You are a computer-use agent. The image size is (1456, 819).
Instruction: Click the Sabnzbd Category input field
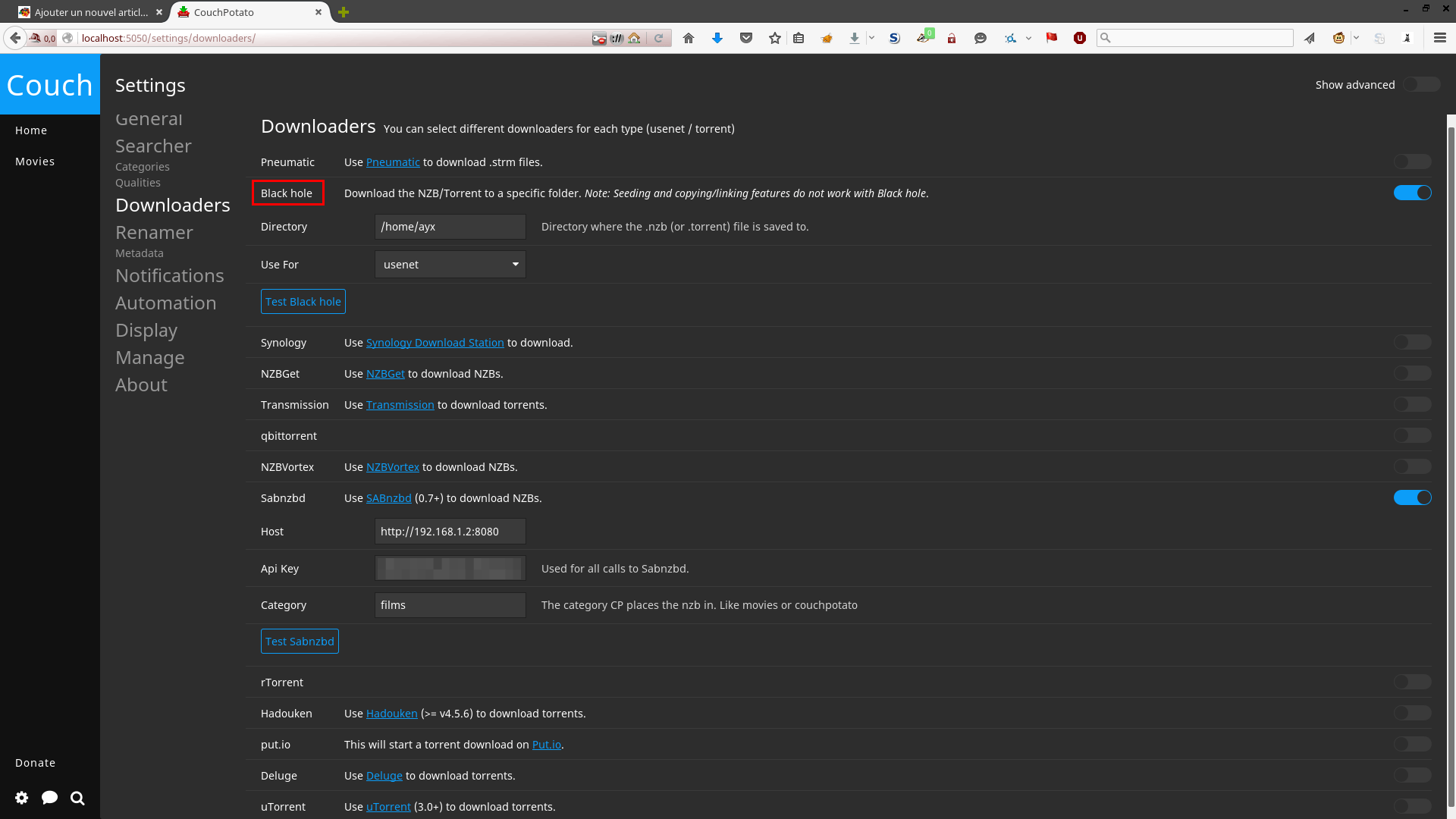tap(450, 604)
